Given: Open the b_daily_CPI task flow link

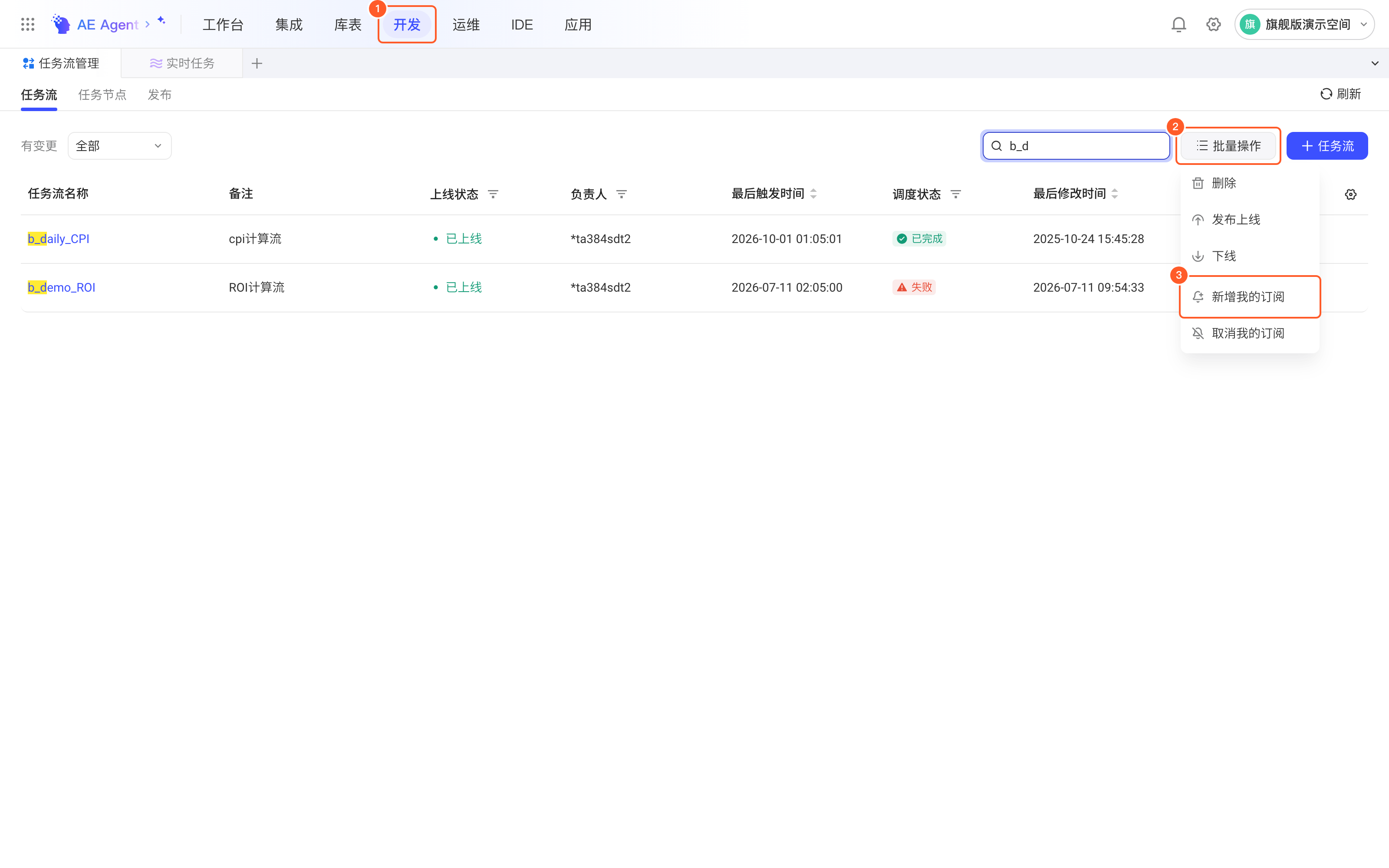Looking at the screenshot, I should [x=59, y=239].
